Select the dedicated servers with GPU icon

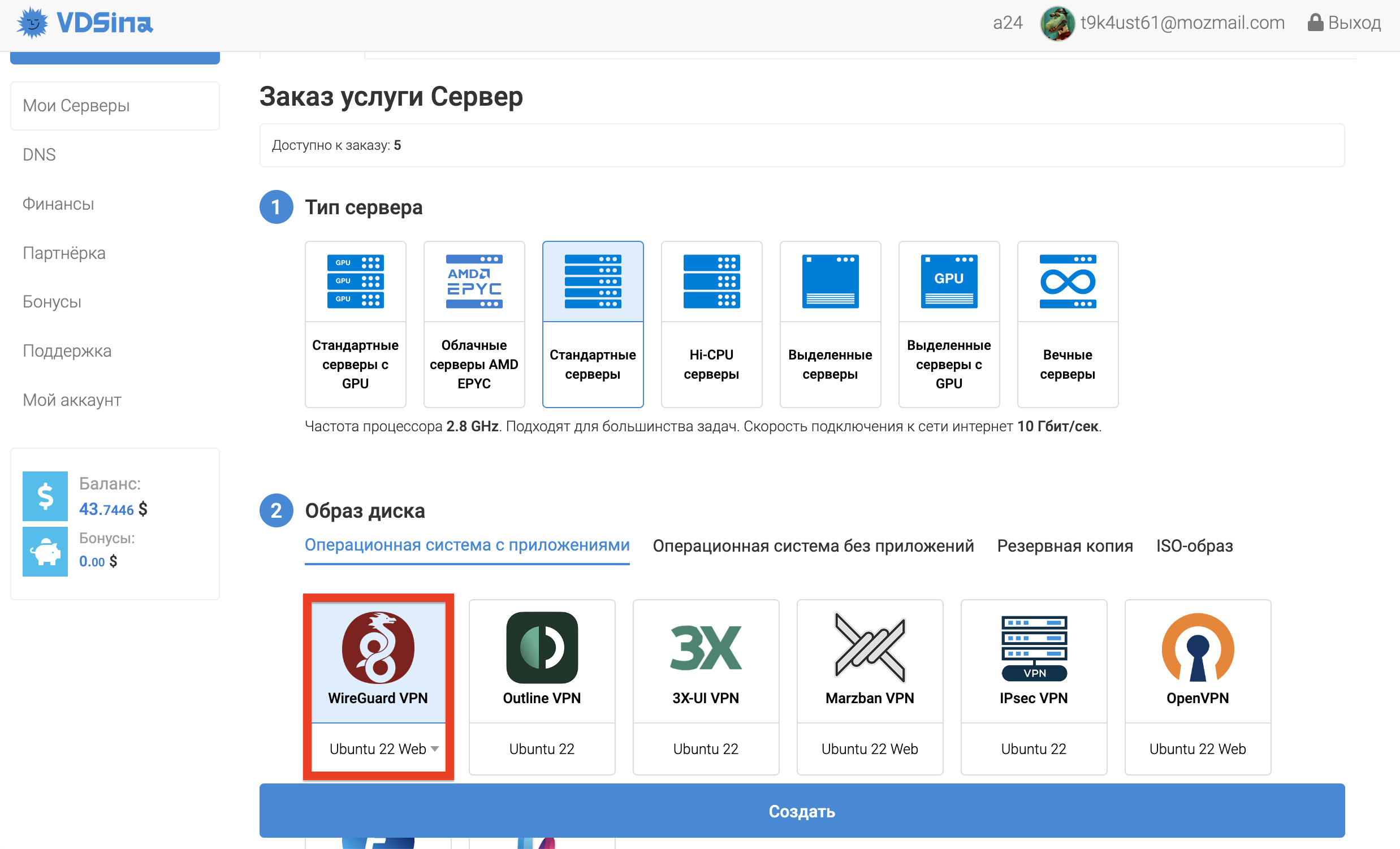click(949, 281)
